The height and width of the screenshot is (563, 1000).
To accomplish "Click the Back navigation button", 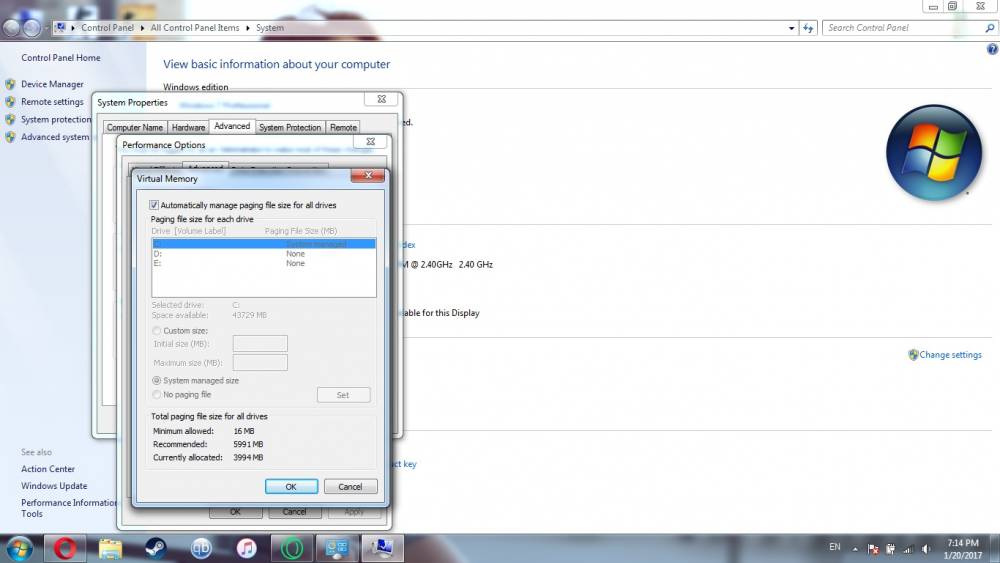I will [x=11, y=28].
